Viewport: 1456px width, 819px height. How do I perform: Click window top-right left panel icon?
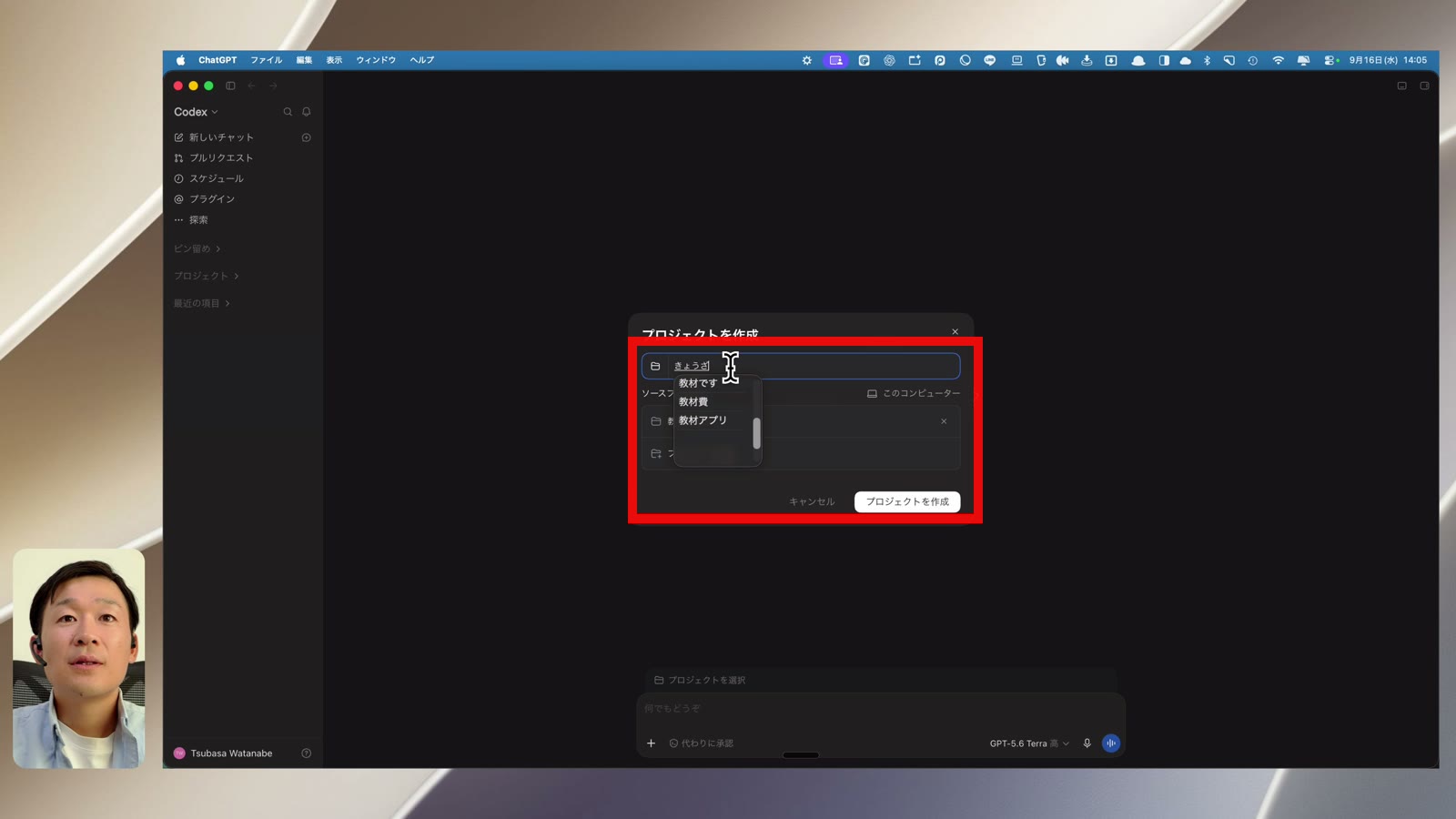1401,86
